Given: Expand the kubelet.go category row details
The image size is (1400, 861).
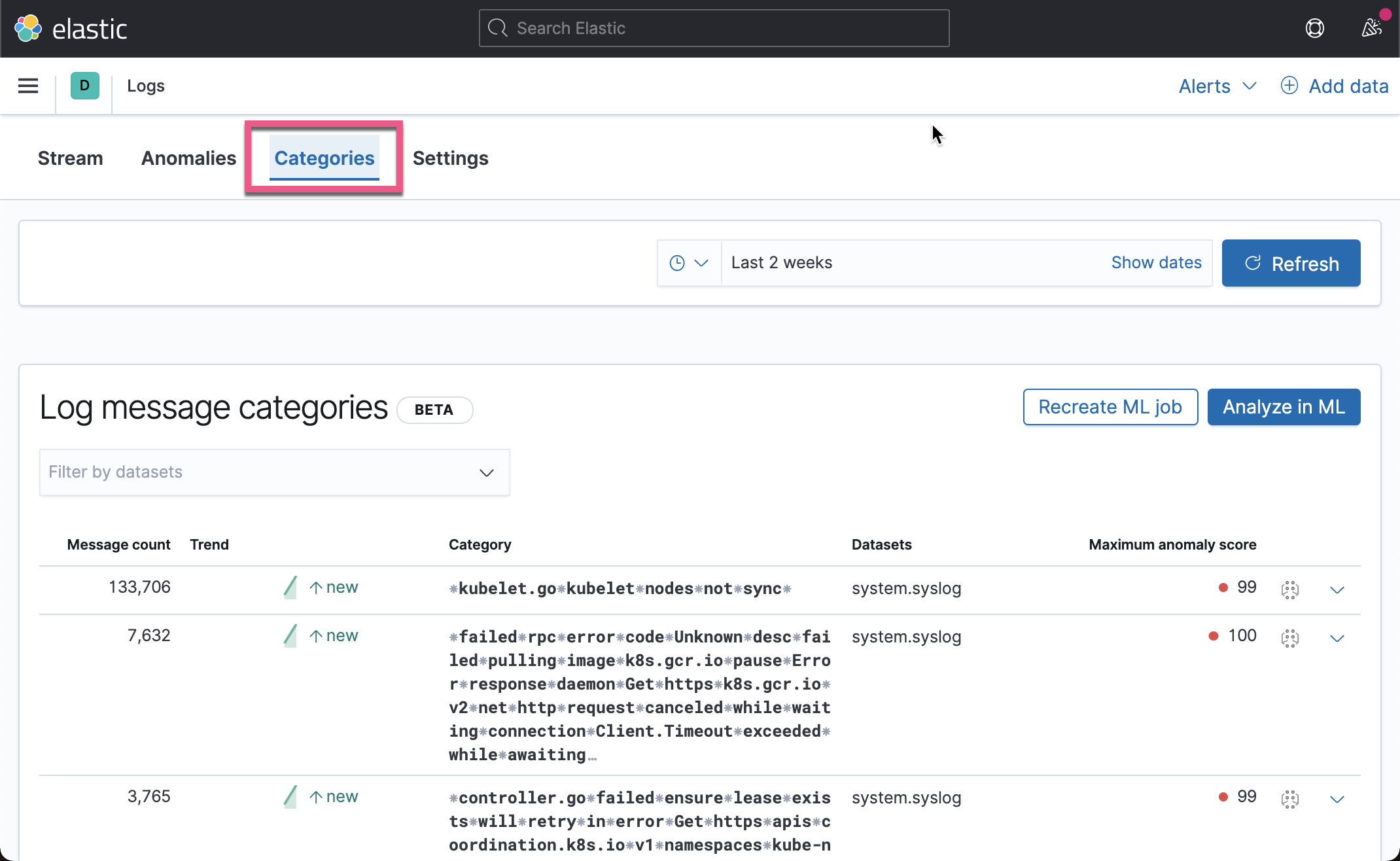Looking at the screenshot, I should [1337, 589].
